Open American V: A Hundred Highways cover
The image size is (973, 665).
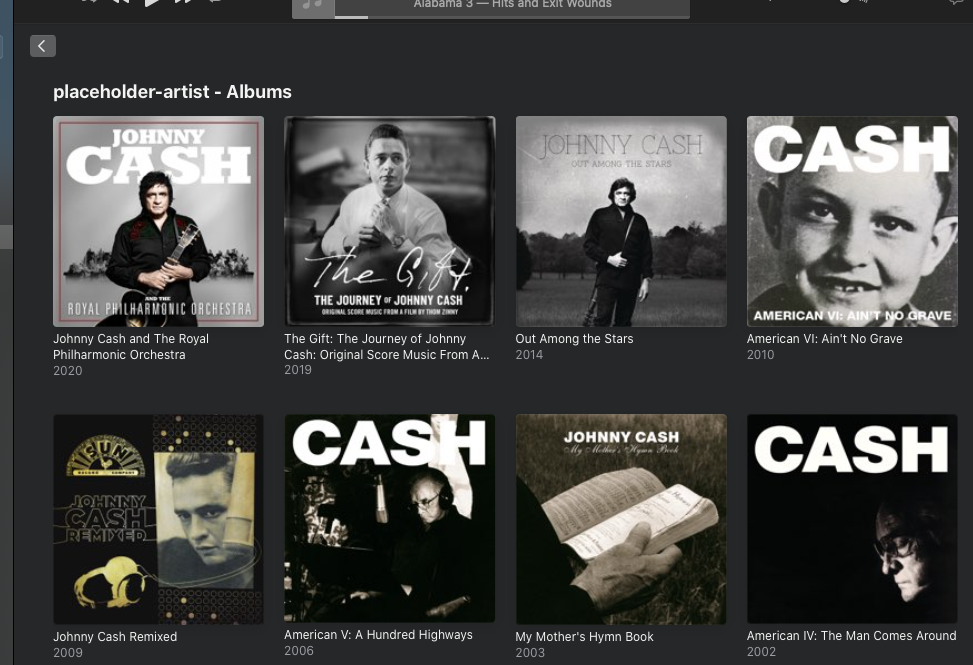click(x=390, y=519)
